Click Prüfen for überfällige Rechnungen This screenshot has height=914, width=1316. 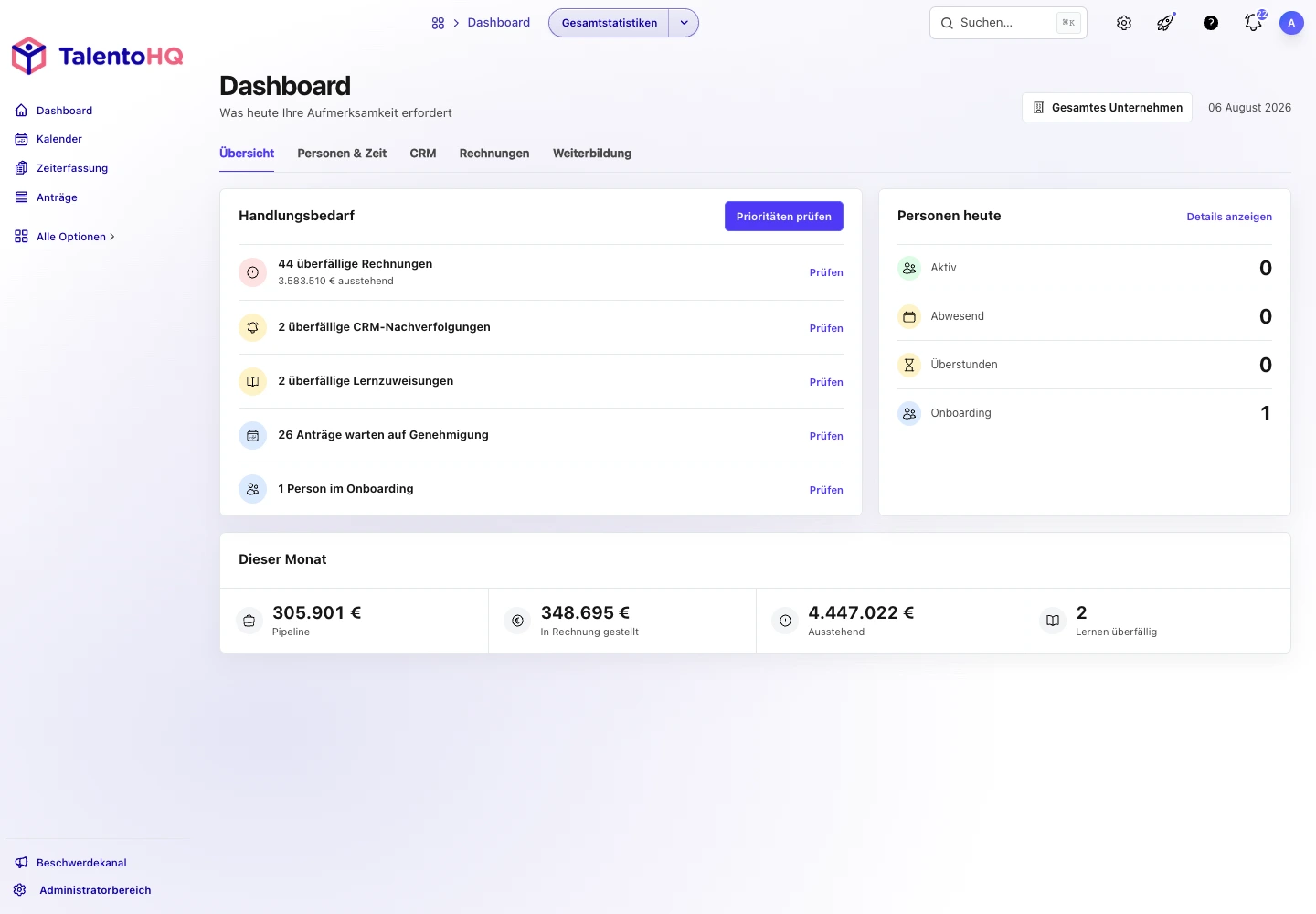826,272
